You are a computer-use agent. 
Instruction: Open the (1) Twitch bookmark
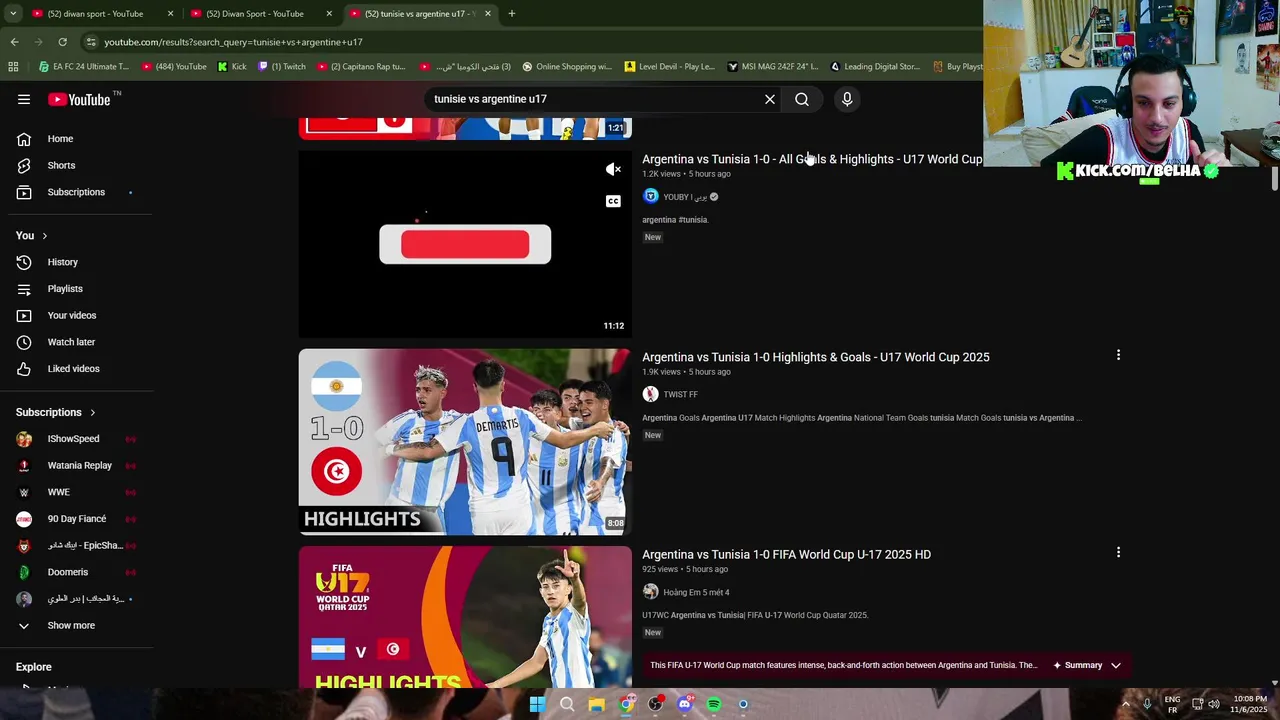282,67
